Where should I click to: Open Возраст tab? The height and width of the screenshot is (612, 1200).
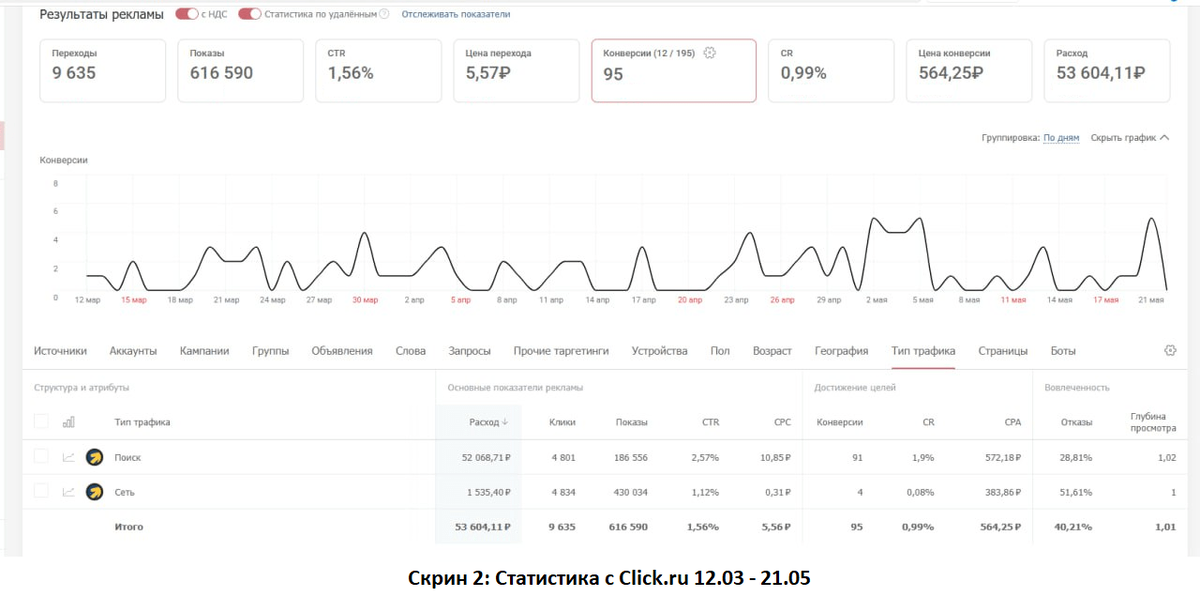[x=772, y=351]
